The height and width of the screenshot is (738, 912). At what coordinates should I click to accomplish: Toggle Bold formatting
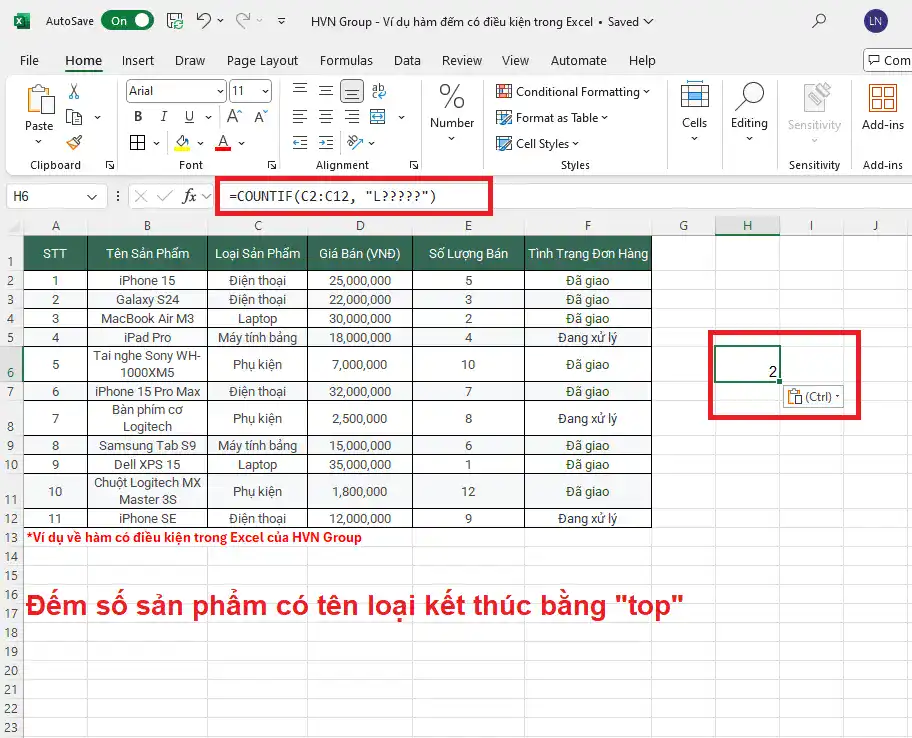click(x=138, y=116)
